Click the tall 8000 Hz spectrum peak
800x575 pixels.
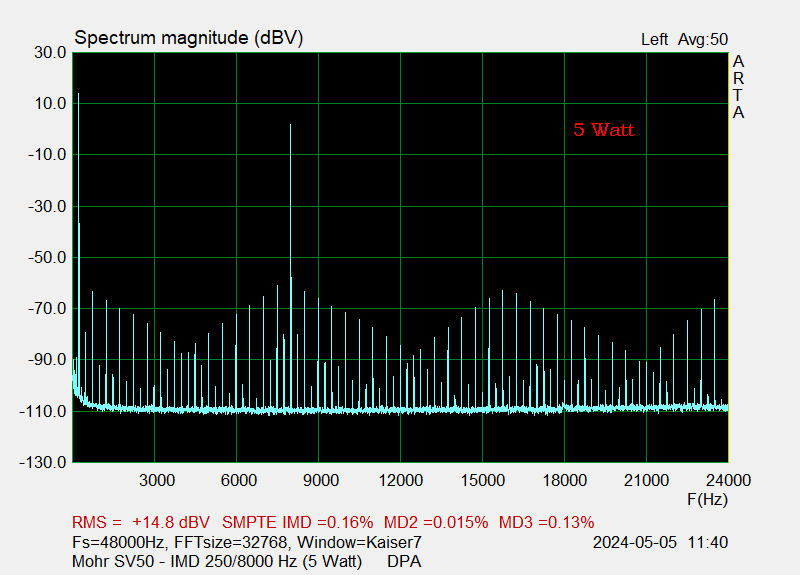[290, 265]
